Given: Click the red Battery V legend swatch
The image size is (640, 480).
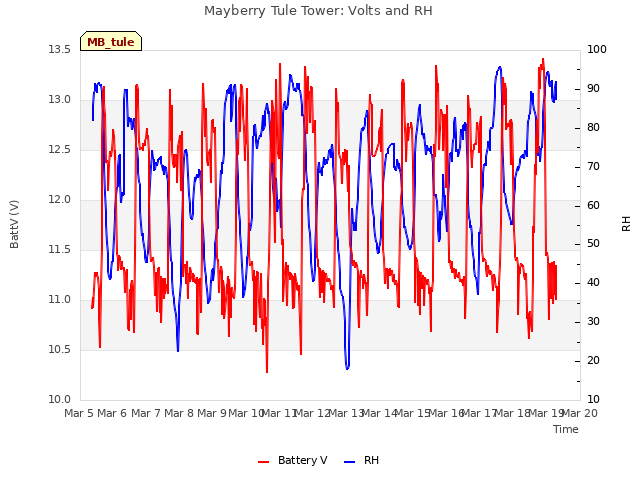Looking at the screenshot, I should tap(264, 462).
